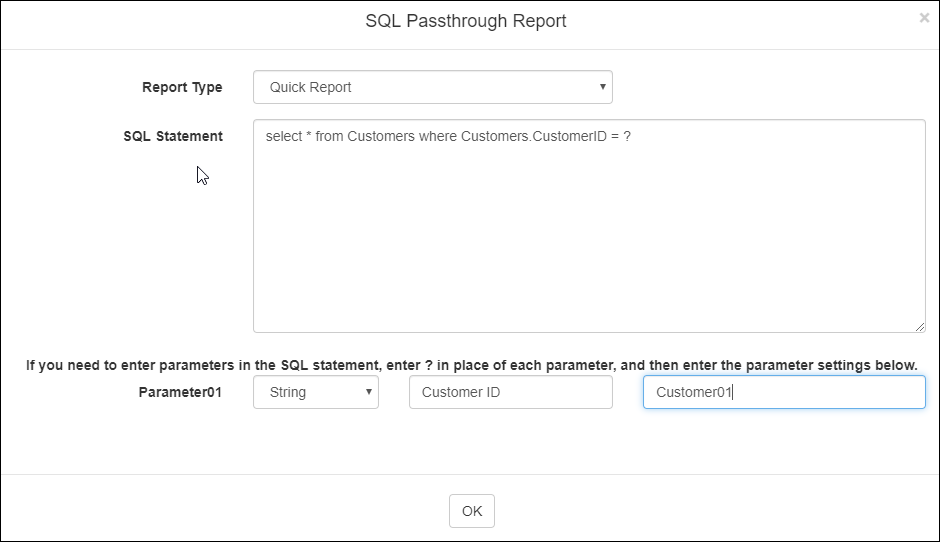Click blank area inside SQL Statement box
The height and width of the screenshot is (542, 940).
click(588, 240)
